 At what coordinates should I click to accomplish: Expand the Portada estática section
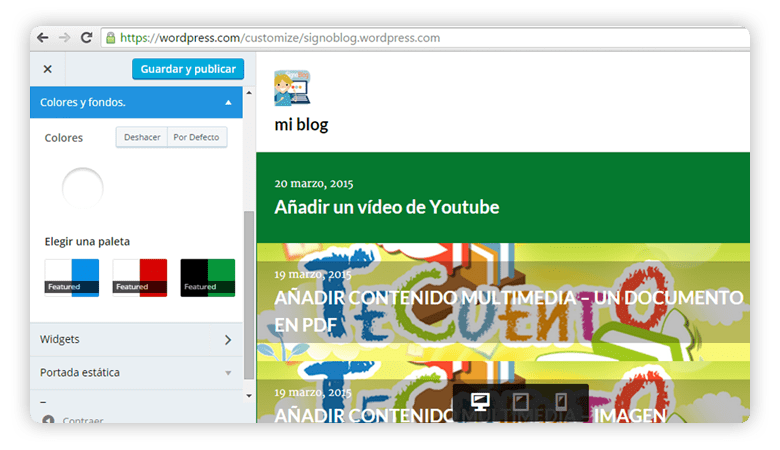click(x=136, y=373)
